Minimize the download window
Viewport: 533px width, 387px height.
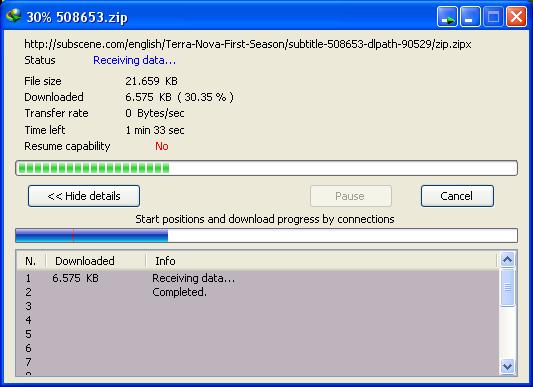[x=470, y=16]
